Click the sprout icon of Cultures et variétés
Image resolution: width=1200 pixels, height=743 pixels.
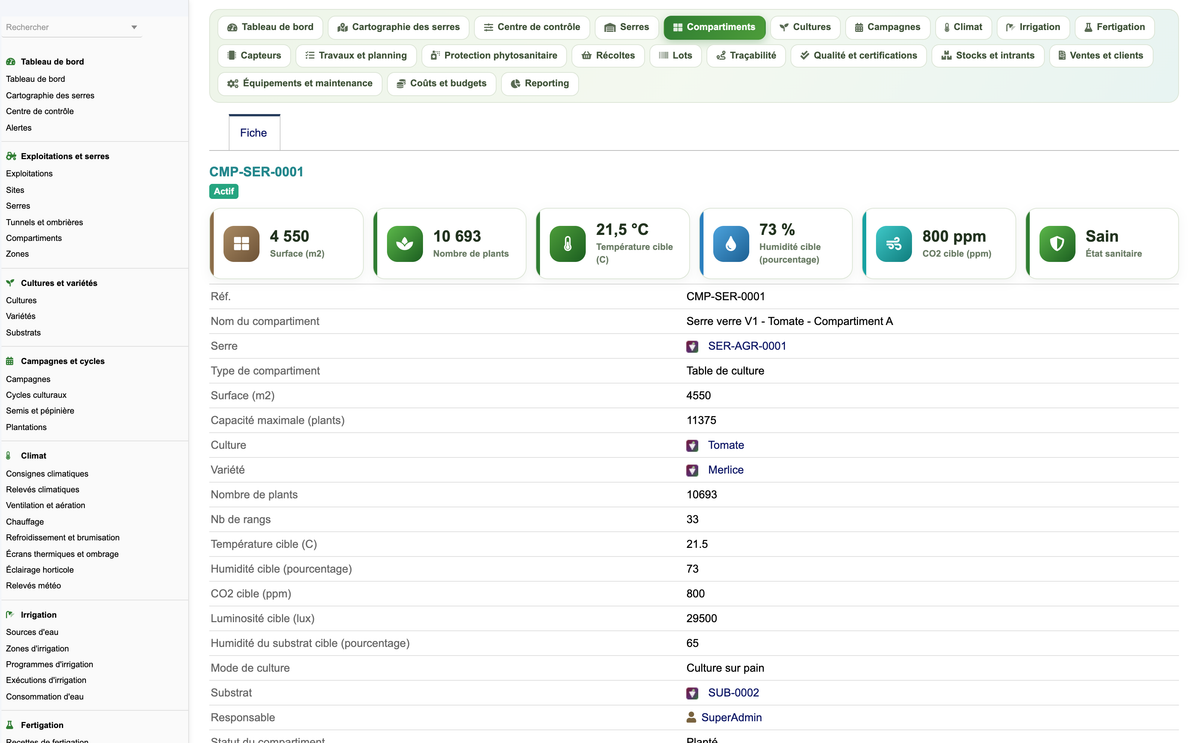coord(11,283)
